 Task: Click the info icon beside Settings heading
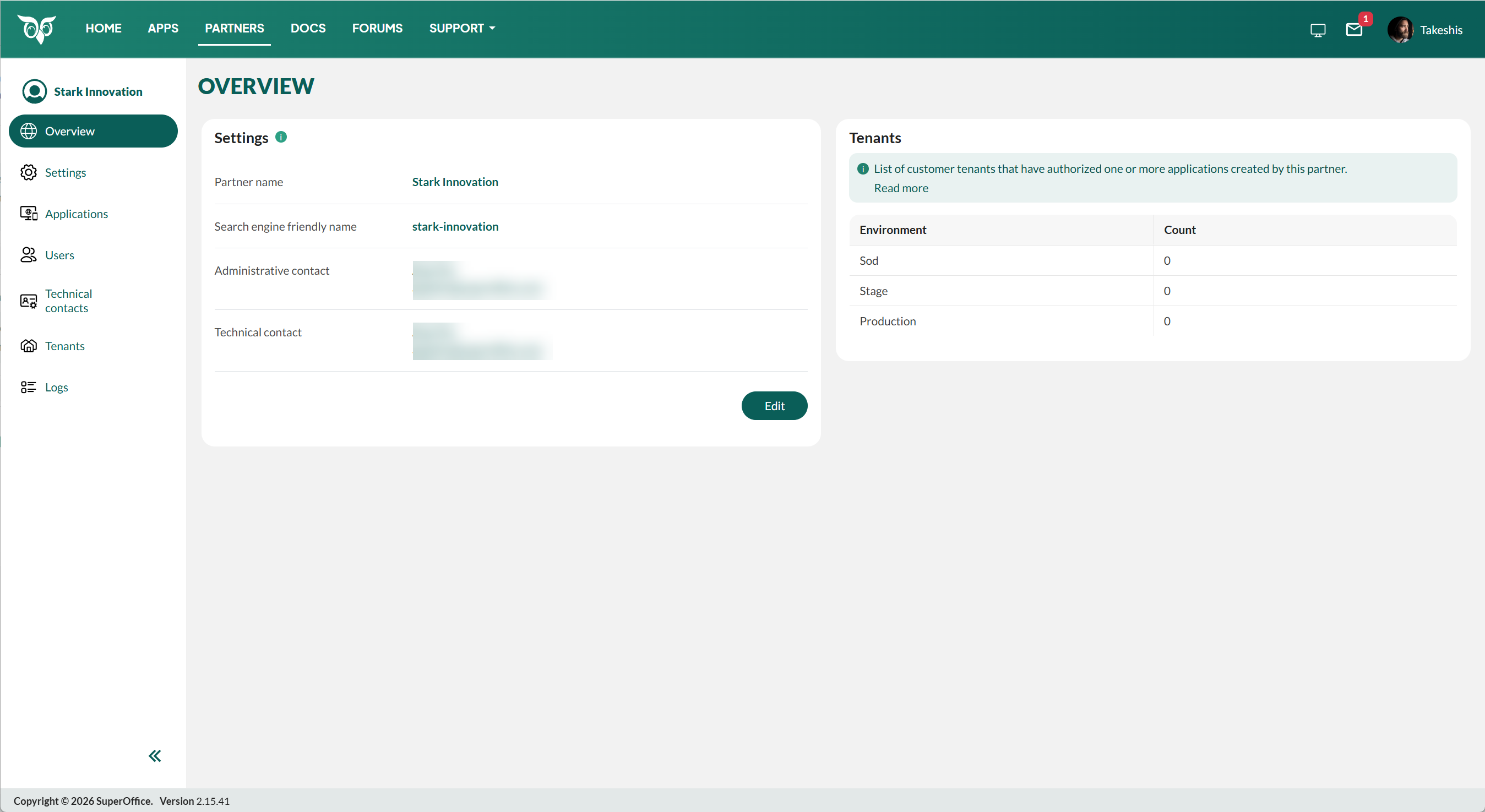pyautogui.click(x=281, y=137)
